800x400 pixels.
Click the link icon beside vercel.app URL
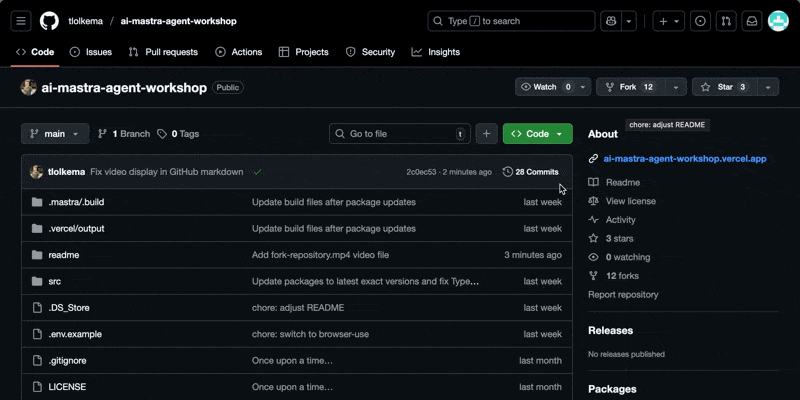coord(593,159)
